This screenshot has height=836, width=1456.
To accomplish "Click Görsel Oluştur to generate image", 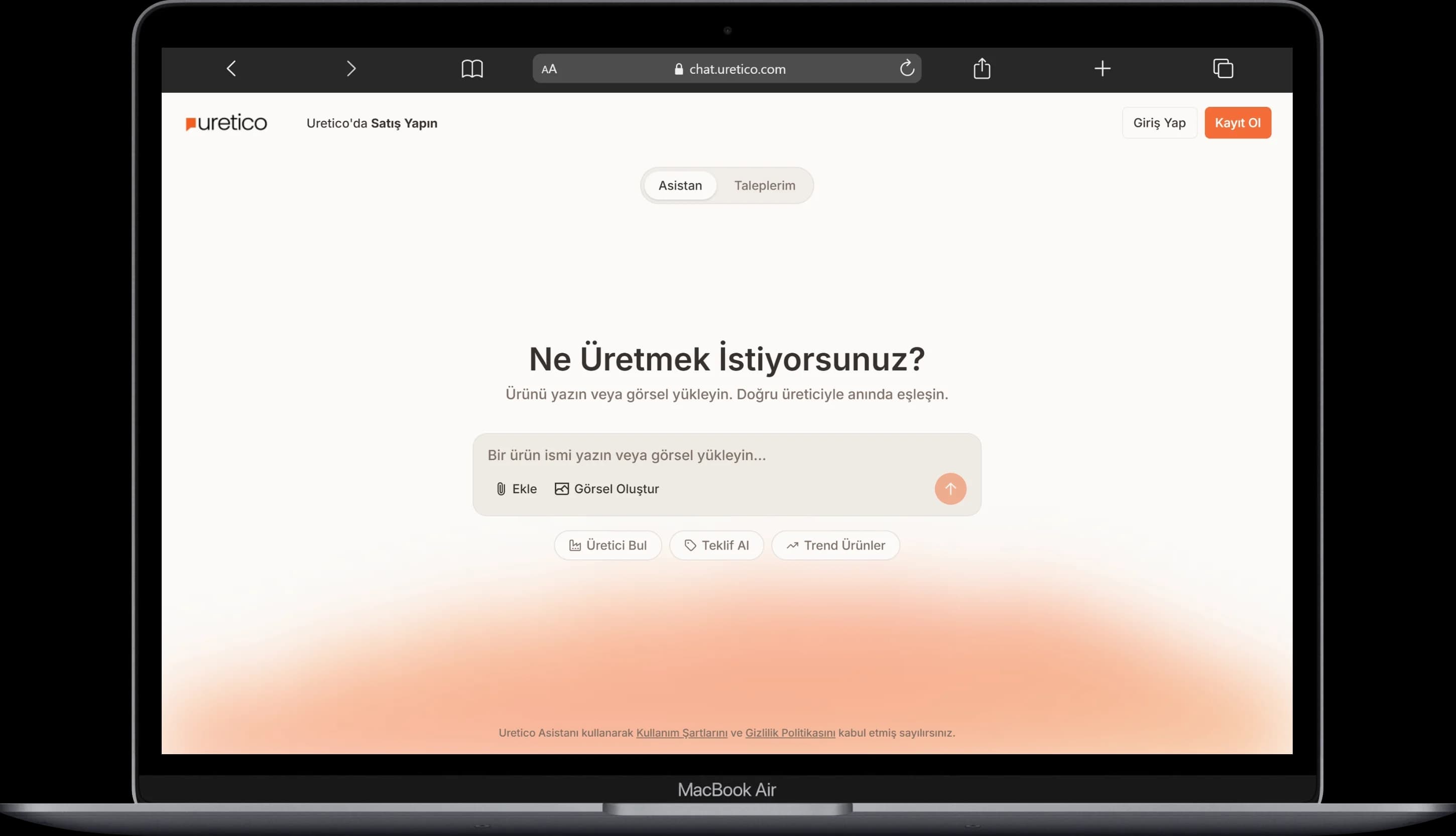I will pyautogui.click(x=606, y=489).
